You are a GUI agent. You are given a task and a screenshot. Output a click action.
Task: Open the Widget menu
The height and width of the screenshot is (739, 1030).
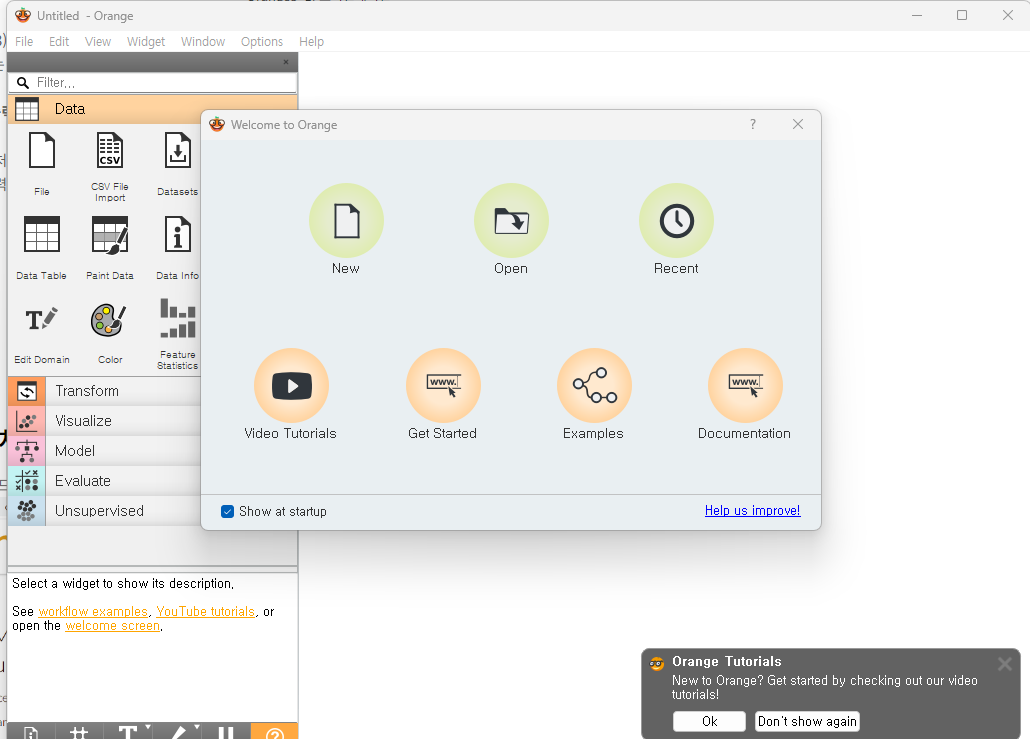[146, 41]
